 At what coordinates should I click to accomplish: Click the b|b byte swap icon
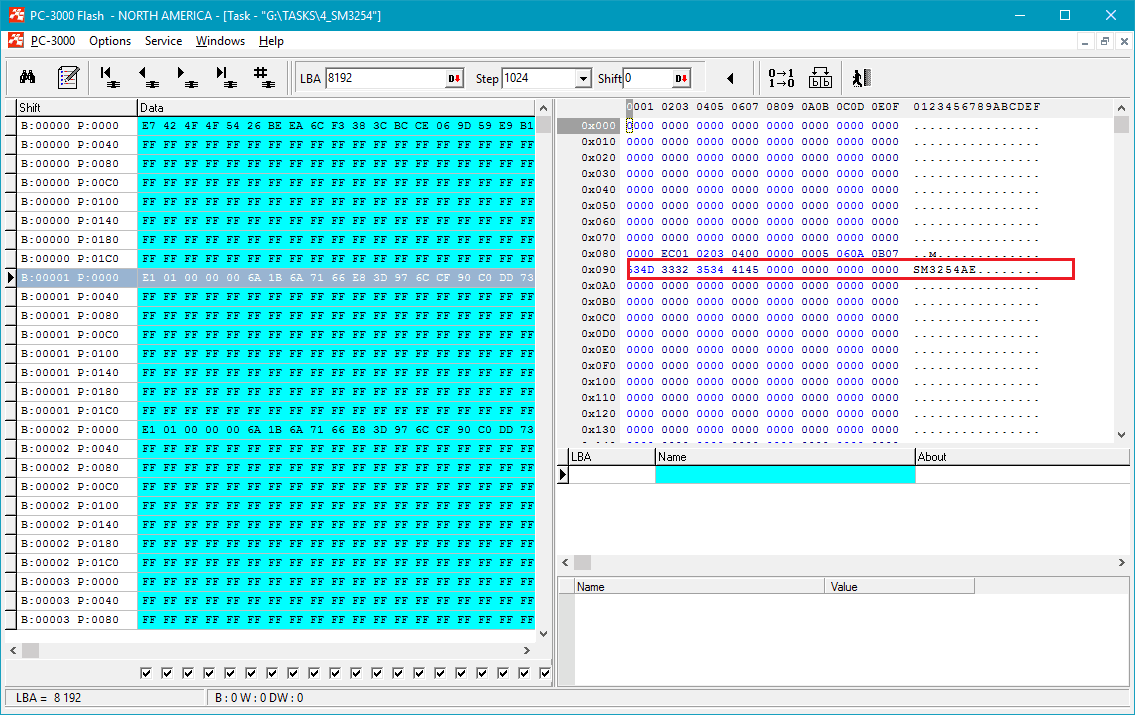820,78
